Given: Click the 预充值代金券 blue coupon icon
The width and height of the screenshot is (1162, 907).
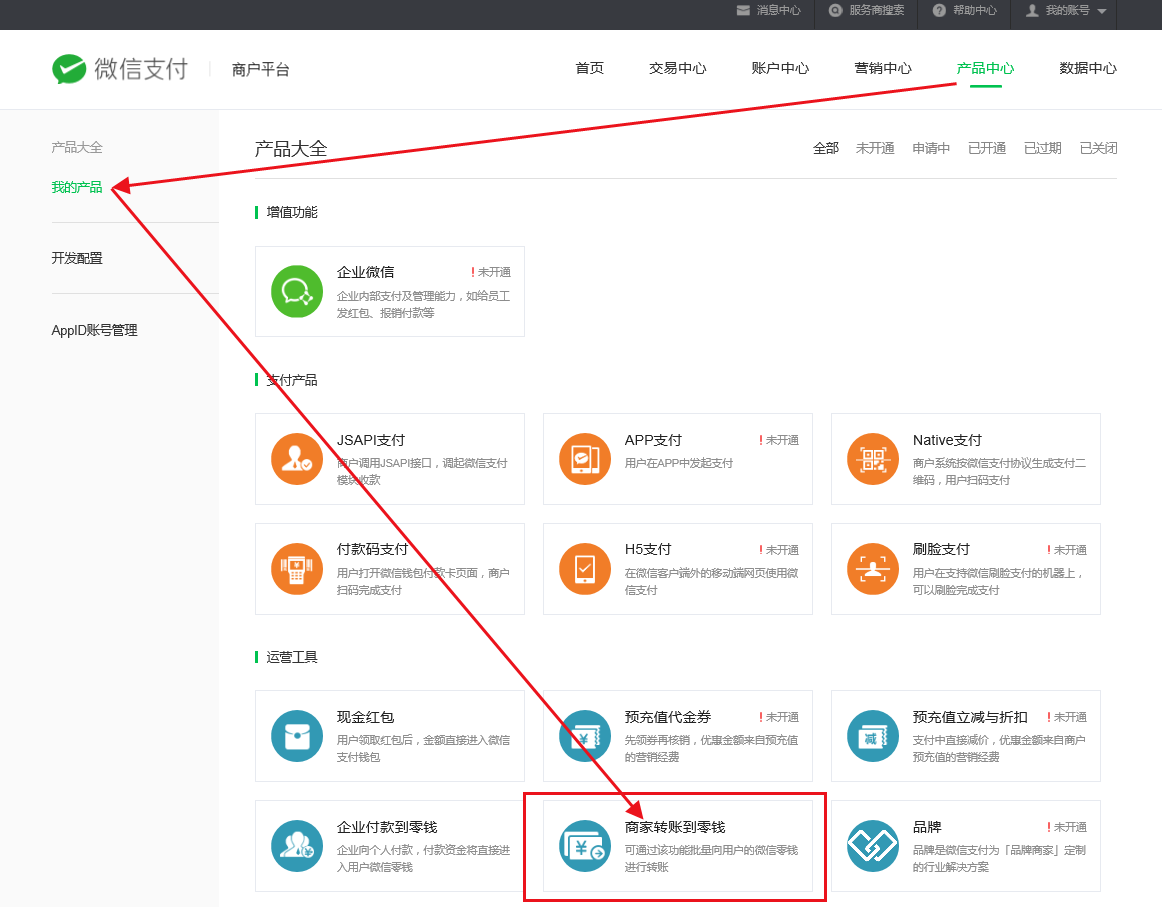Looking at the screenshot, I should coord(585,736).
